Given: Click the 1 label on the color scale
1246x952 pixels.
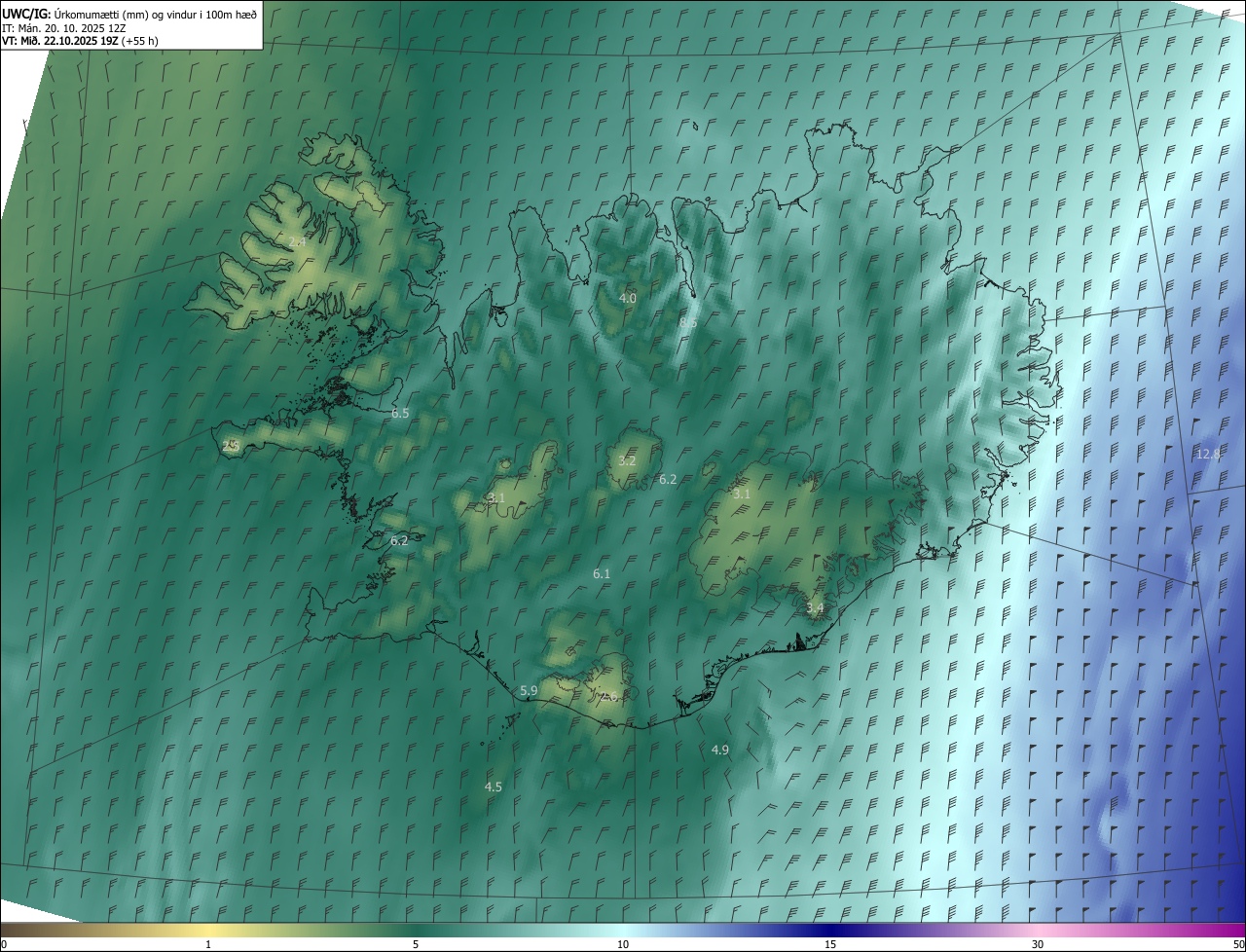Looking at the screenshot, I should [x=208, y=944].
